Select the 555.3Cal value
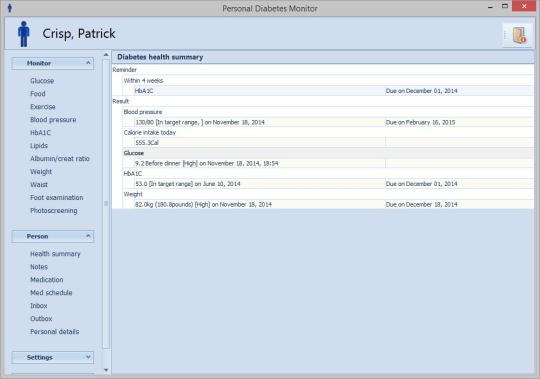This screenshot has height=379, width=540. tap(260, 143)
